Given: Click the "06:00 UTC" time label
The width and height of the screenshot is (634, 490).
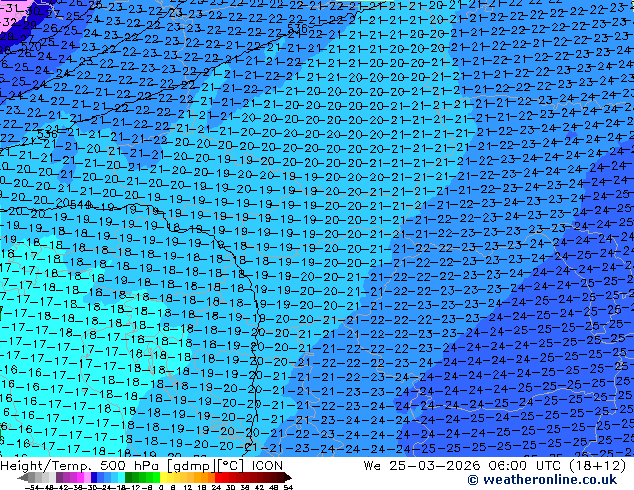Looking at the screenshot, I should point(527,466).
